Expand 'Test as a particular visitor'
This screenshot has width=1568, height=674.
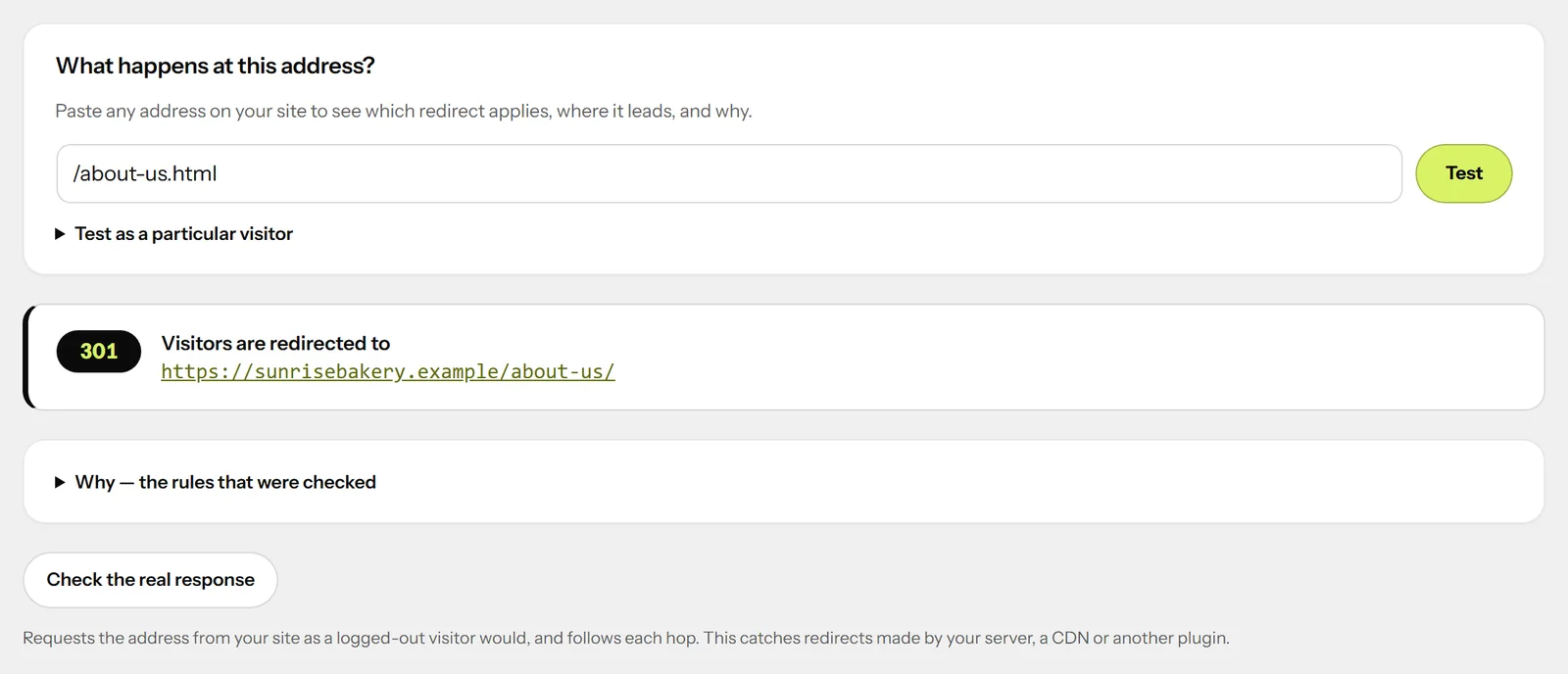click(174, 234)
